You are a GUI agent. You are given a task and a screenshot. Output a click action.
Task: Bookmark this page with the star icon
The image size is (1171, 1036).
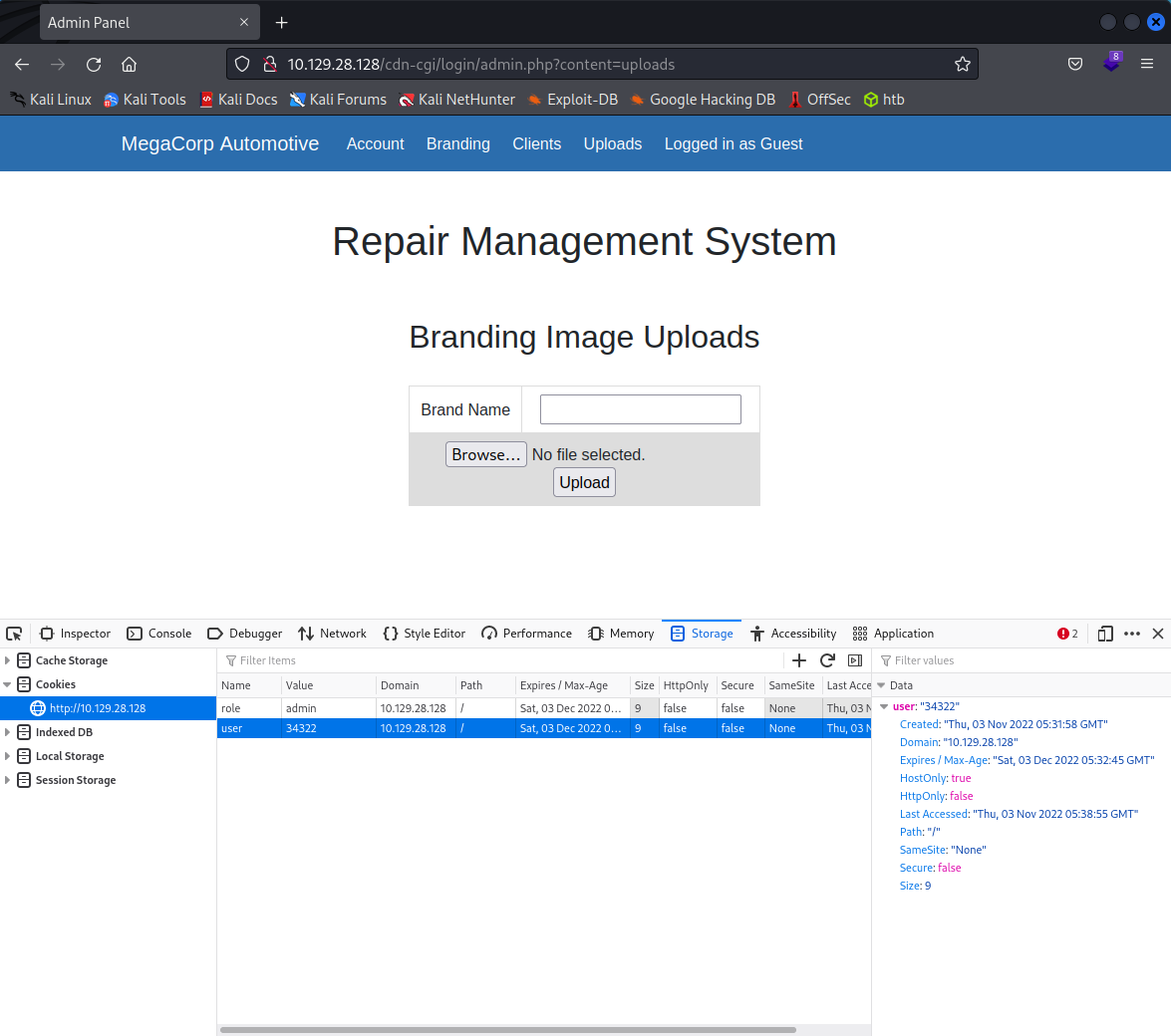pos(962,65)
